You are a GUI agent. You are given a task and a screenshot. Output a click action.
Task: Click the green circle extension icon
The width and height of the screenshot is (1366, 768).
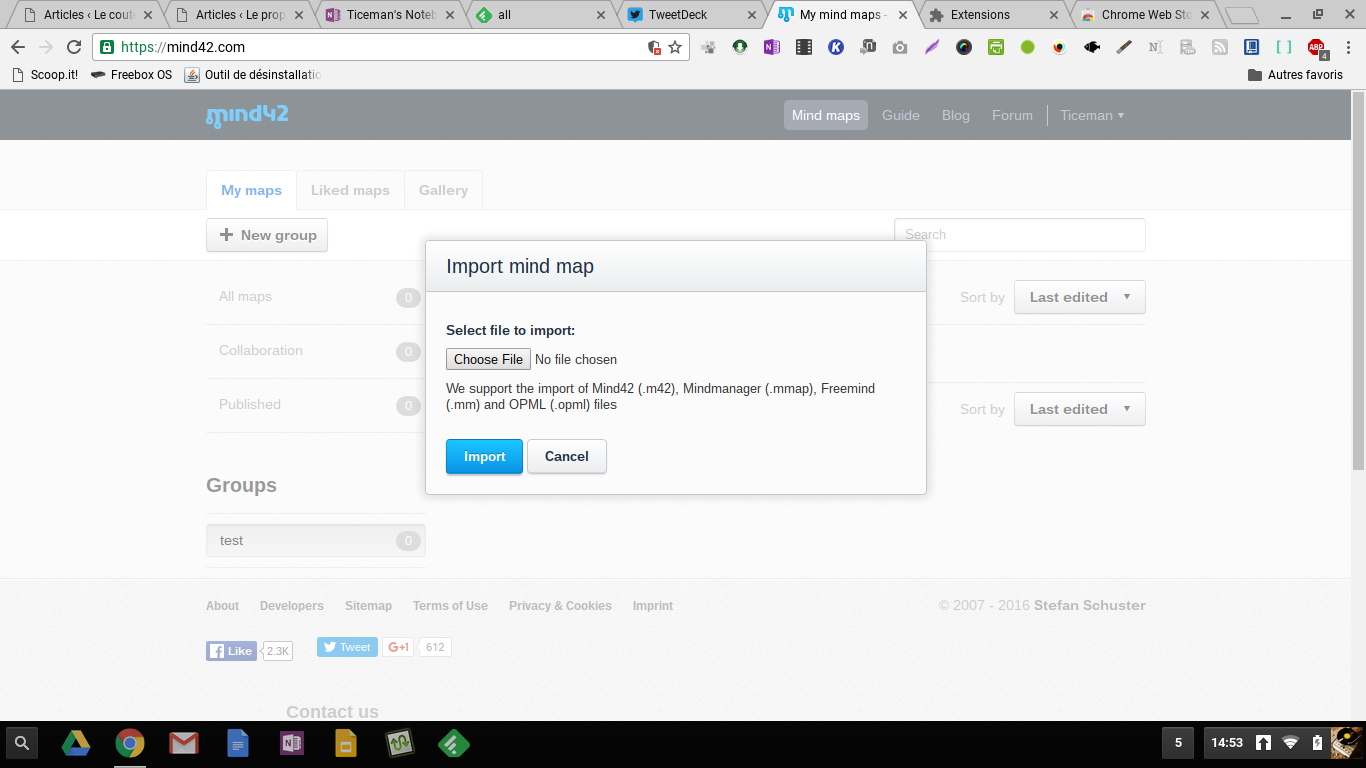click(x=1027, y=47)
